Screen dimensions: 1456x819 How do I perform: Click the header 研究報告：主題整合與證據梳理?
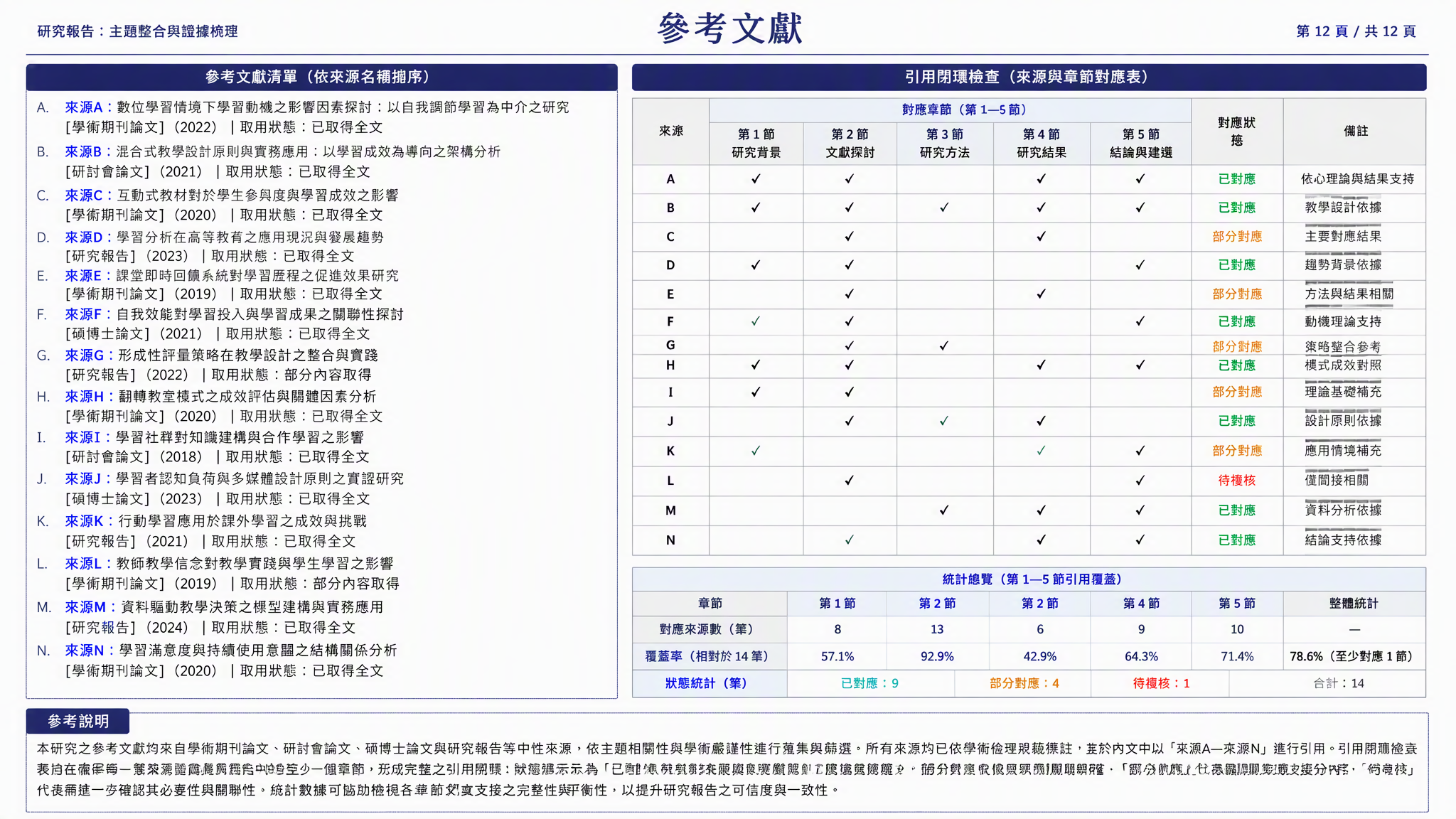pos(137,31)
